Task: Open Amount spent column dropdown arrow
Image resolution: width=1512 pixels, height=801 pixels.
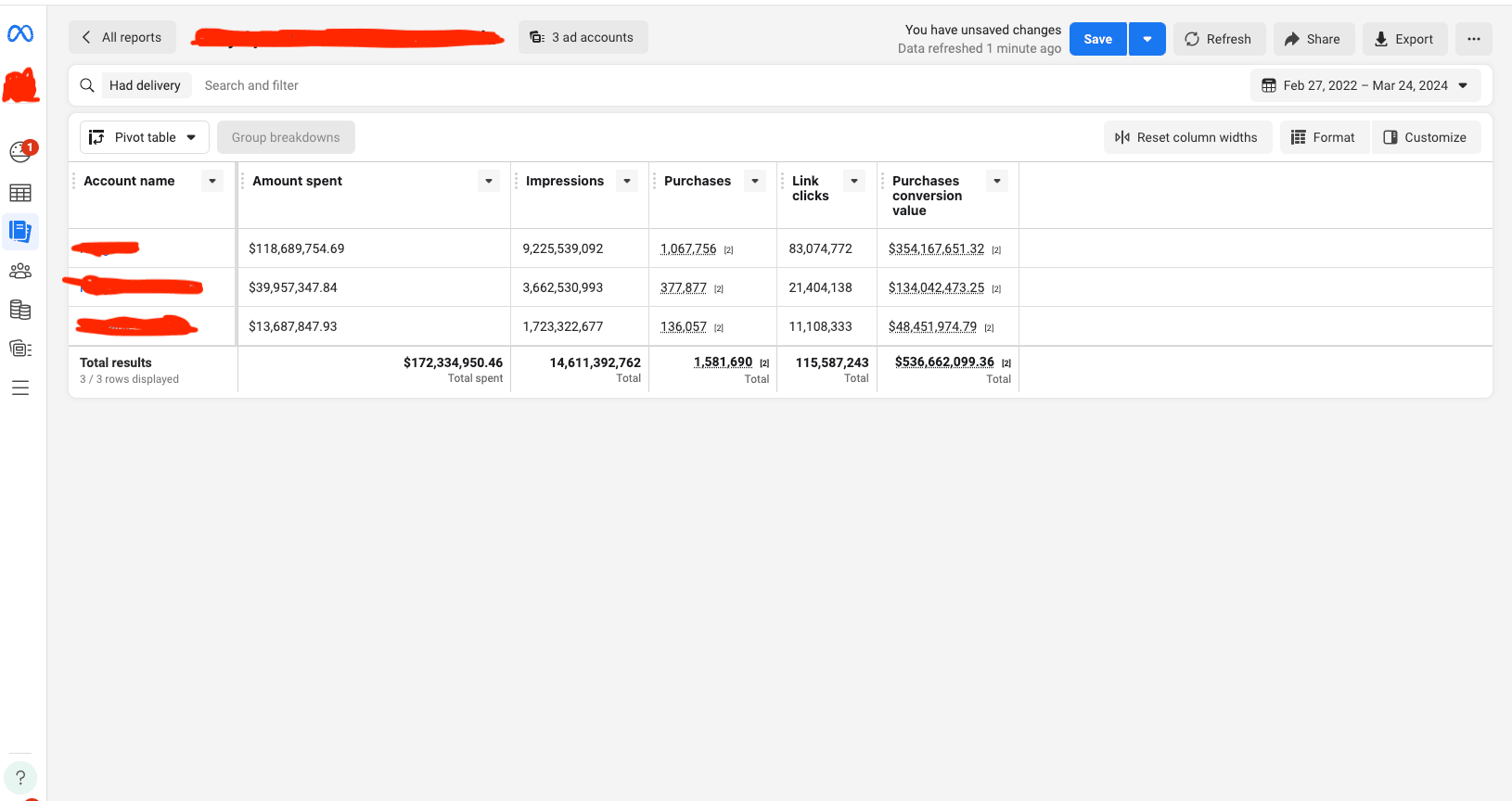Action: click(489, 181)
